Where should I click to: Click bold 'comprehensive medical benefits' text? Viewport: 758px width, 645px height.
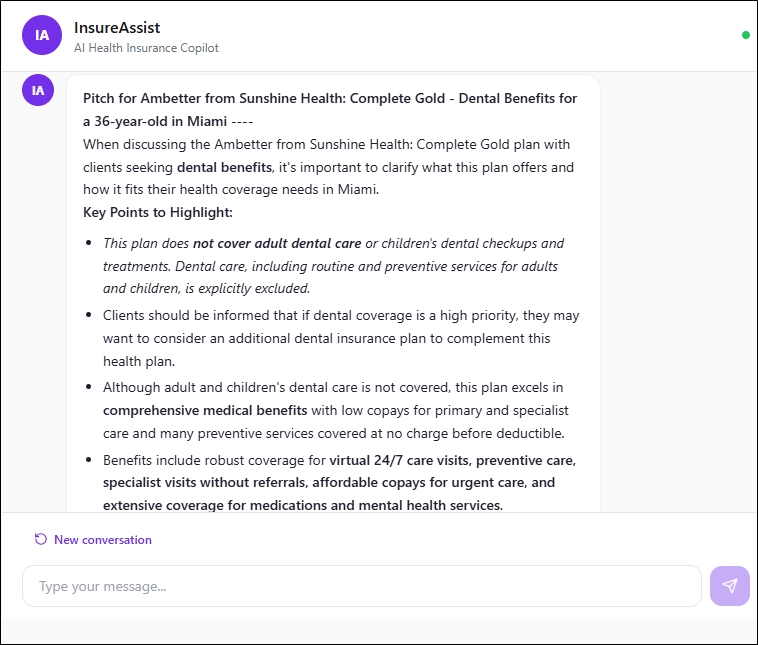click(205, 410)
